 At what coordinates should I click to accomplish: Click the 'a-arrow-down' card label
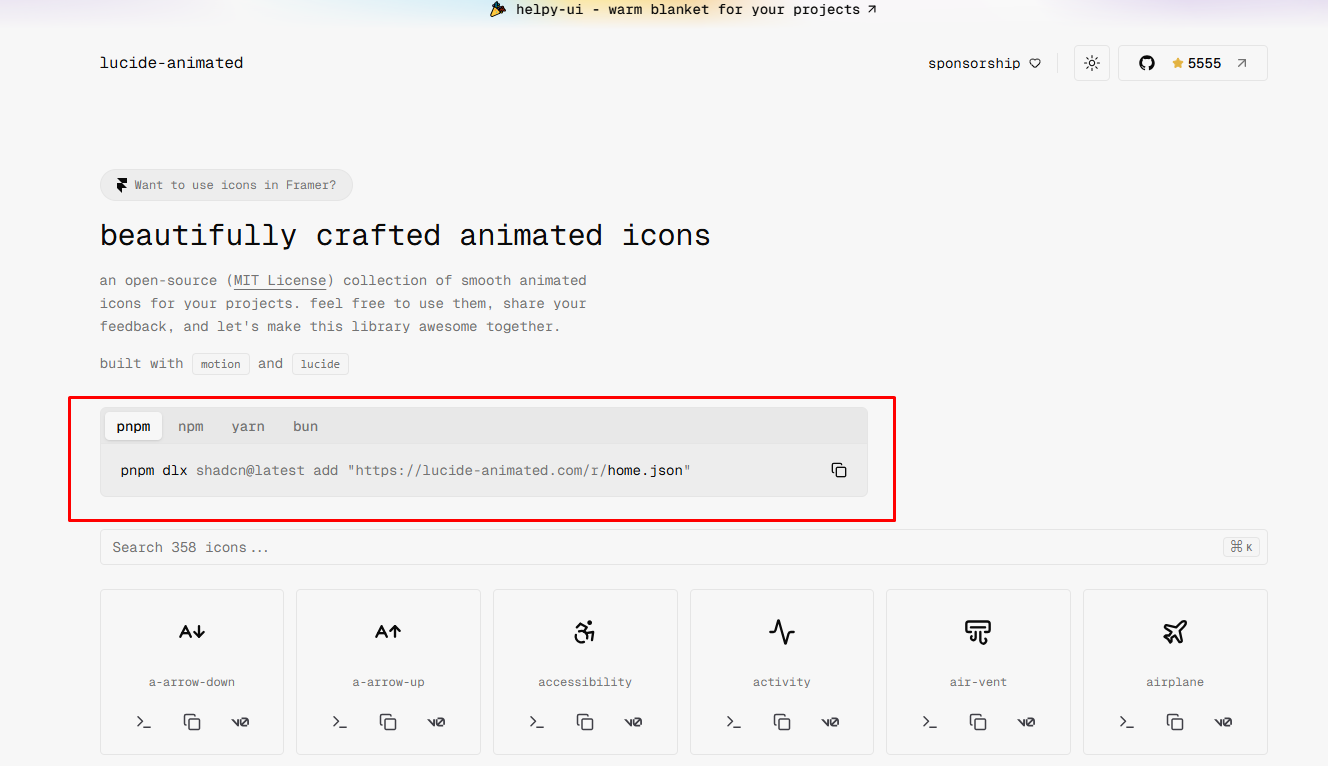click(192, 682)
